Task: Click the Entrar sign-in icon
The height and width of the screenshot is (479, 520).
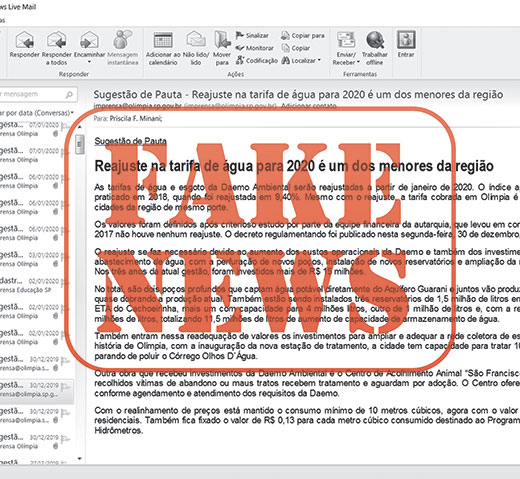Action: click(x=406, y=39)
